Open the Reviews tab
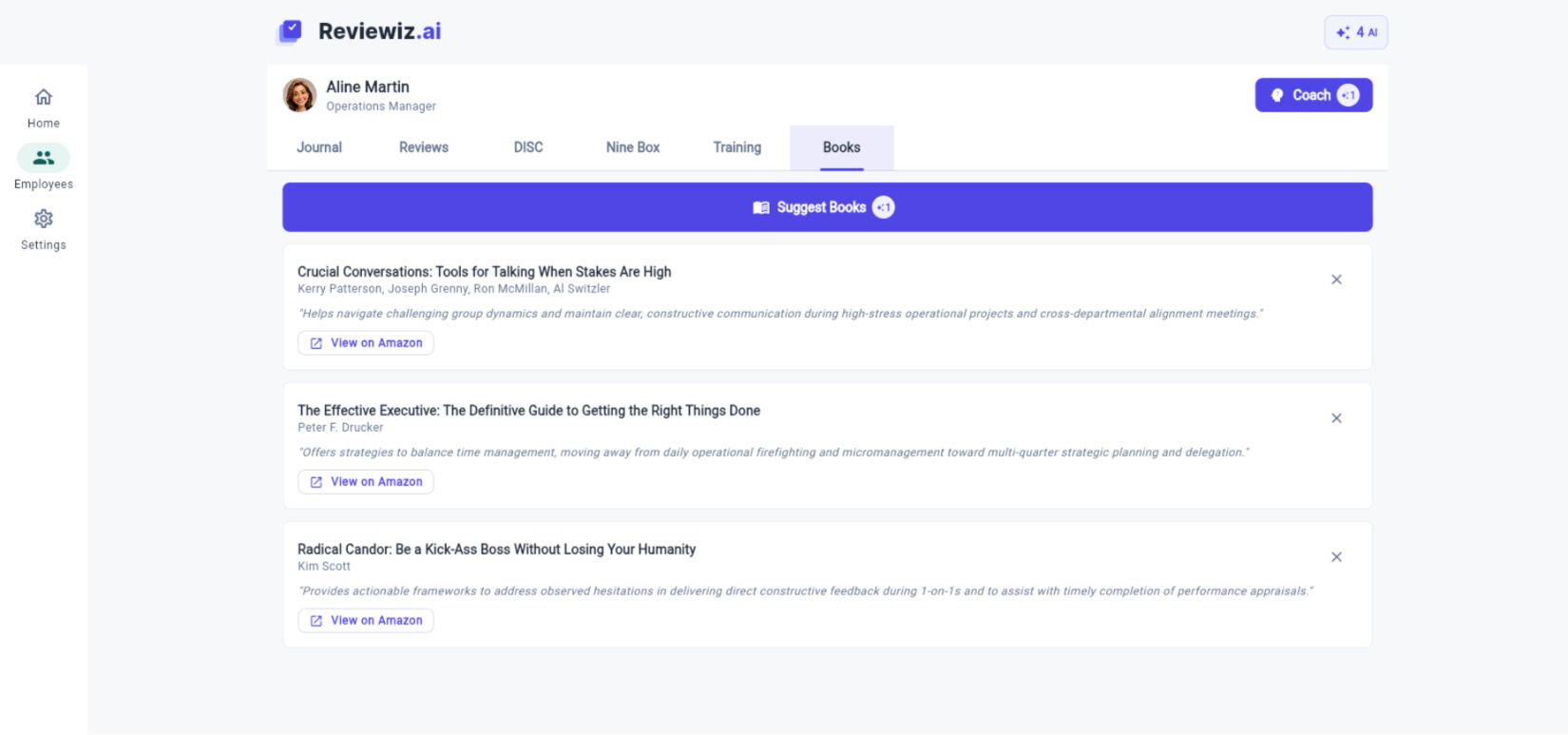Image resolution: width=1568 pixels, height=735 pixels. [424, 147]
